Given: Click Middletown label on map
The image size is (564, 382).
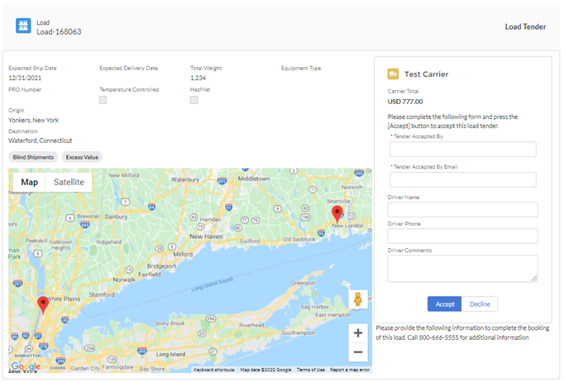Looking at the screenshot, I should pyautogui.click(x=254, y=178).
